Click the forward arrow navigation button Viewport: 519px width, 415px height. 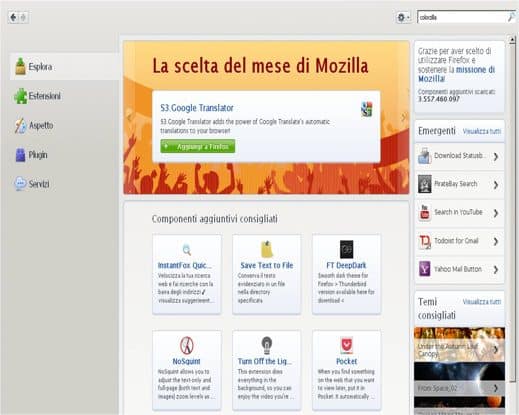point(23,17)
